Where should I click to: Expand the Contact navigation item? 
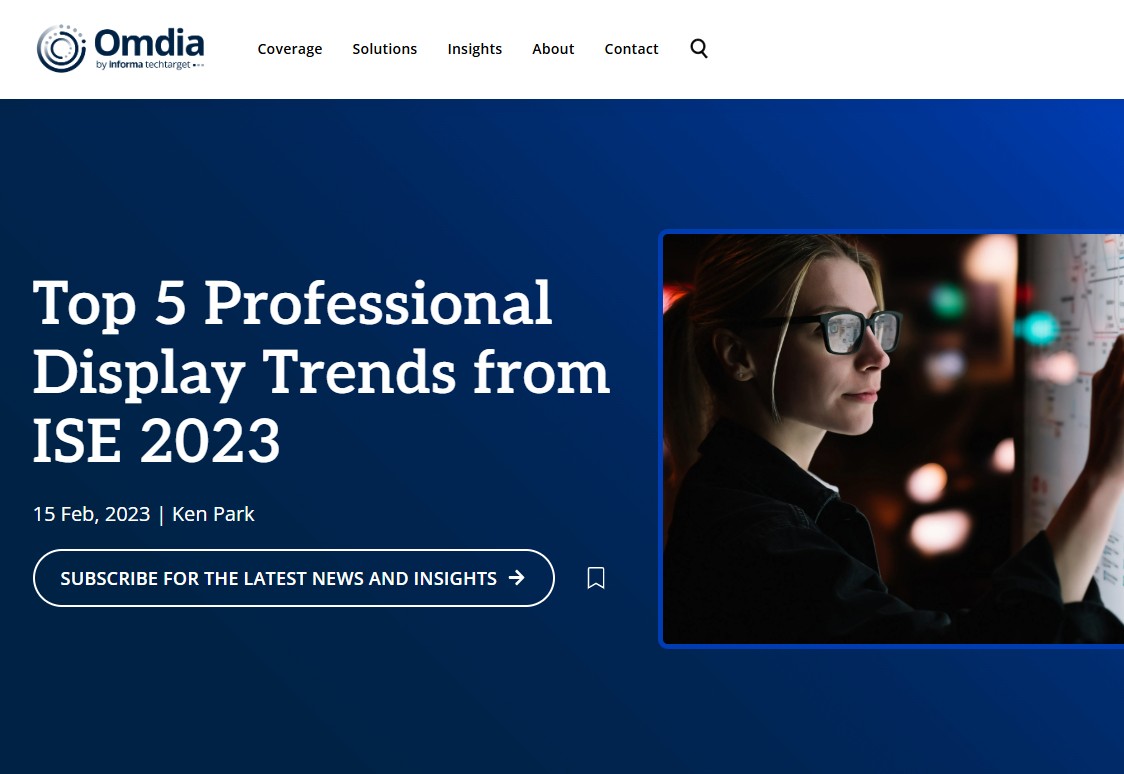pos(631,48)
